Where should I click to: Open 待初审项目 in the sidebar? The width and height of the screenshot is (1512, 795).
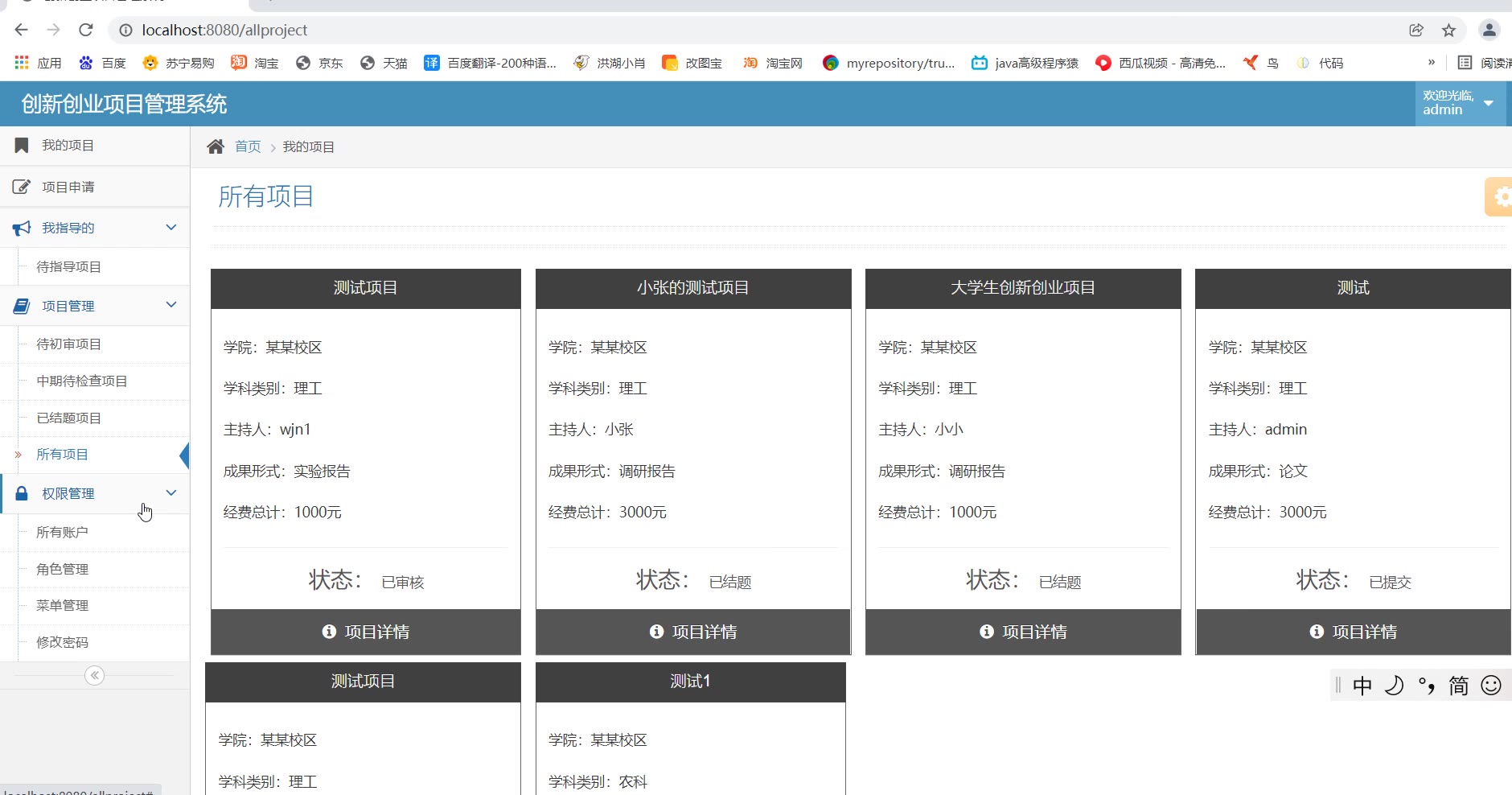coord(69,344)
